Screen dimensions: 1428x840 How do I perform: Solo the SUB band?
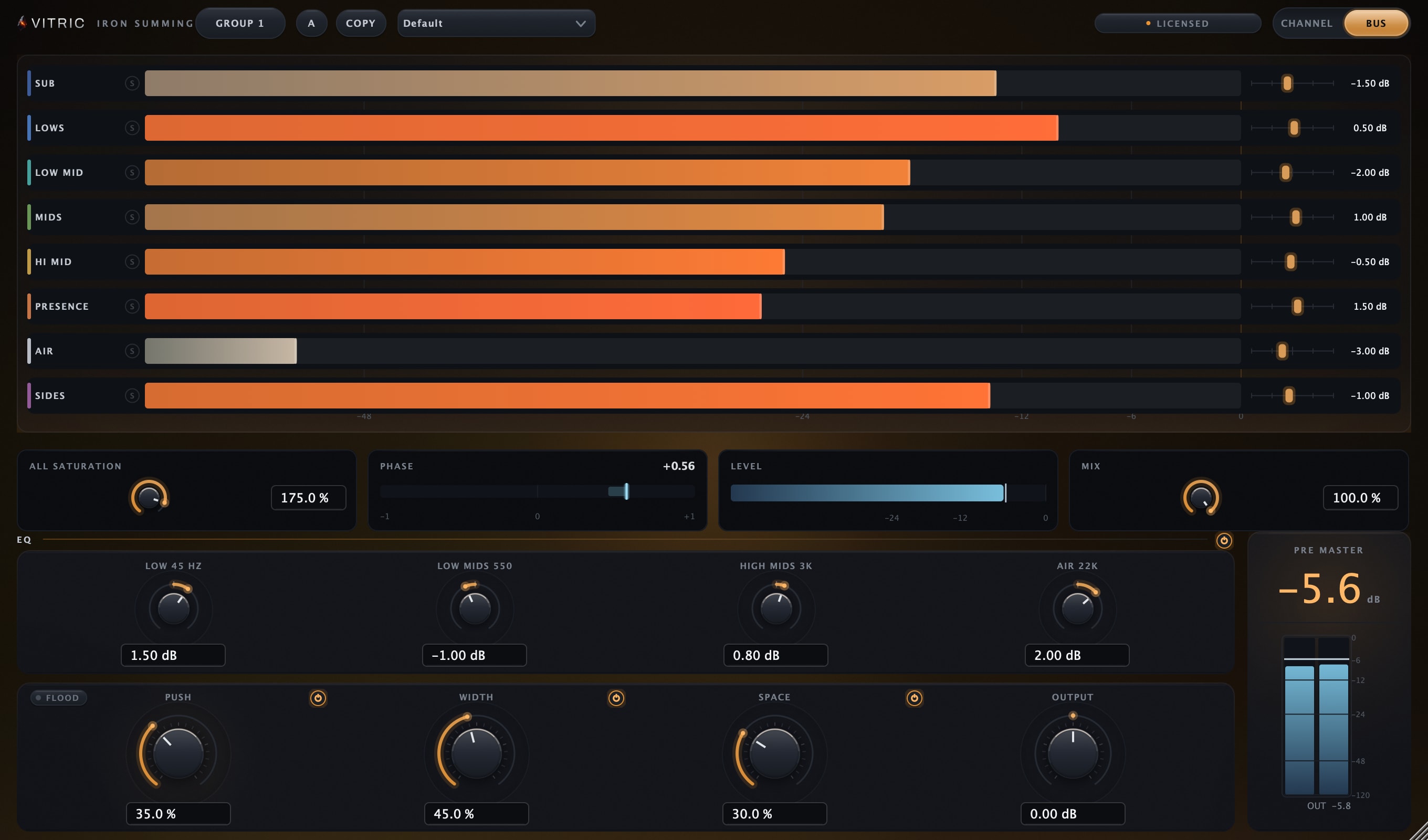point(132,83)
